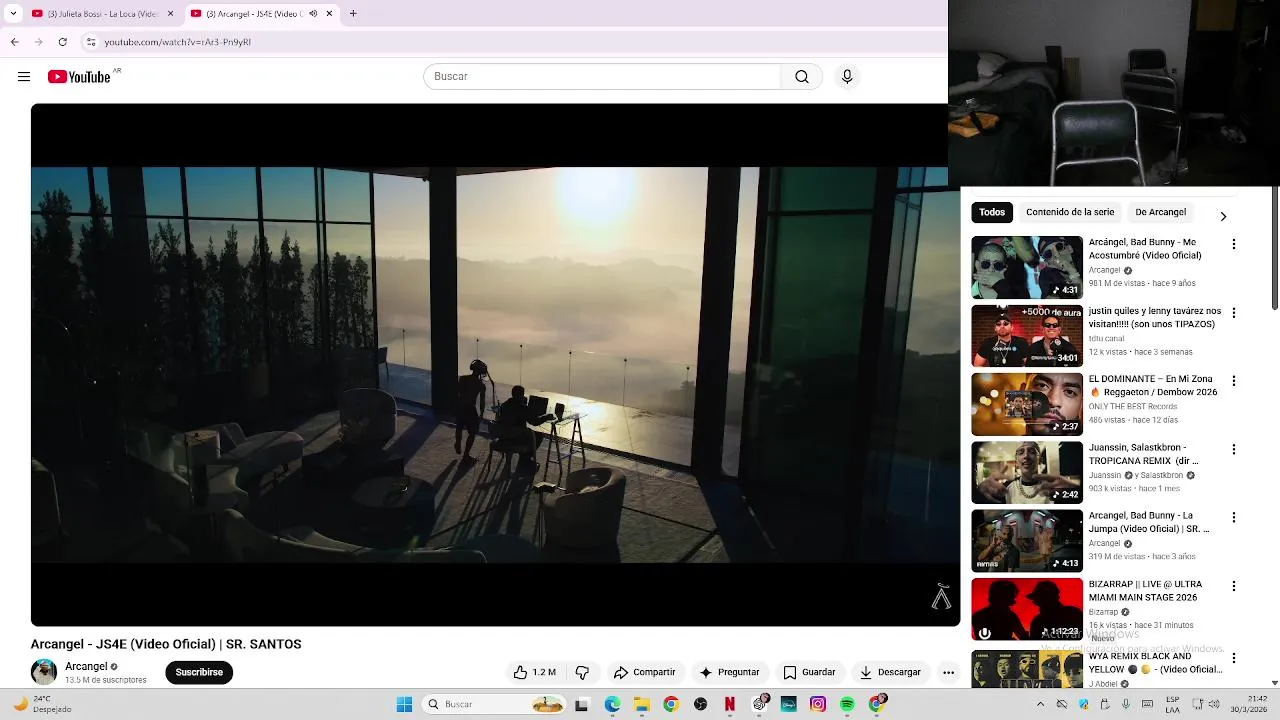Viewport: 1280px width, 720px height.
Task: Open Netflix from taskbar
Action: [x=729, y=704]
